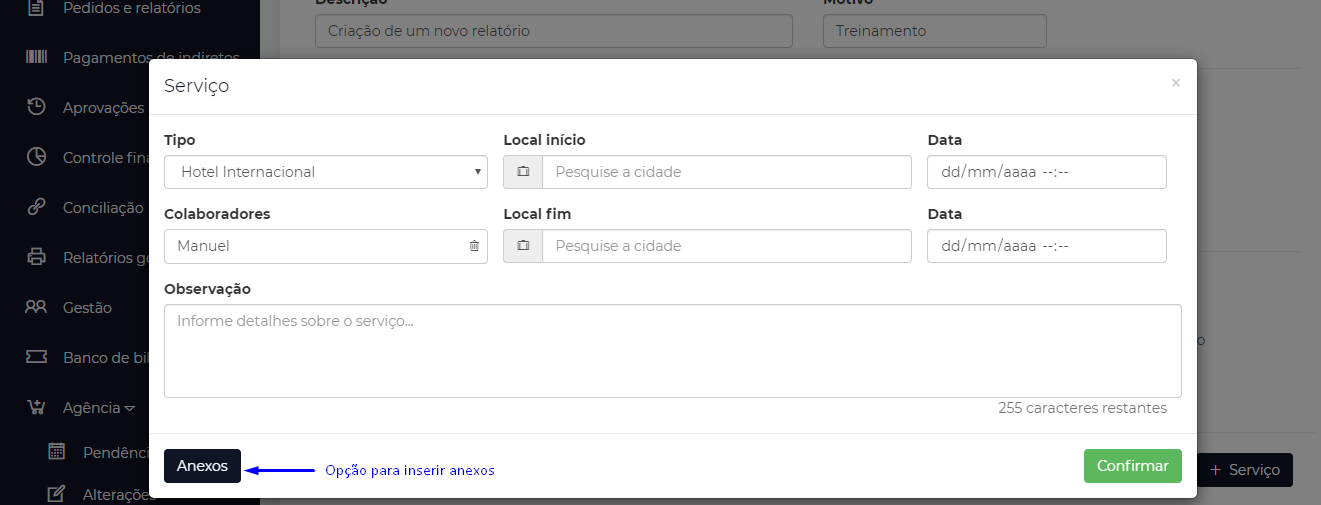Click the Banco de bilhetes ticket icon
This screenshot has width=1321, height=505.
[36, 357]
